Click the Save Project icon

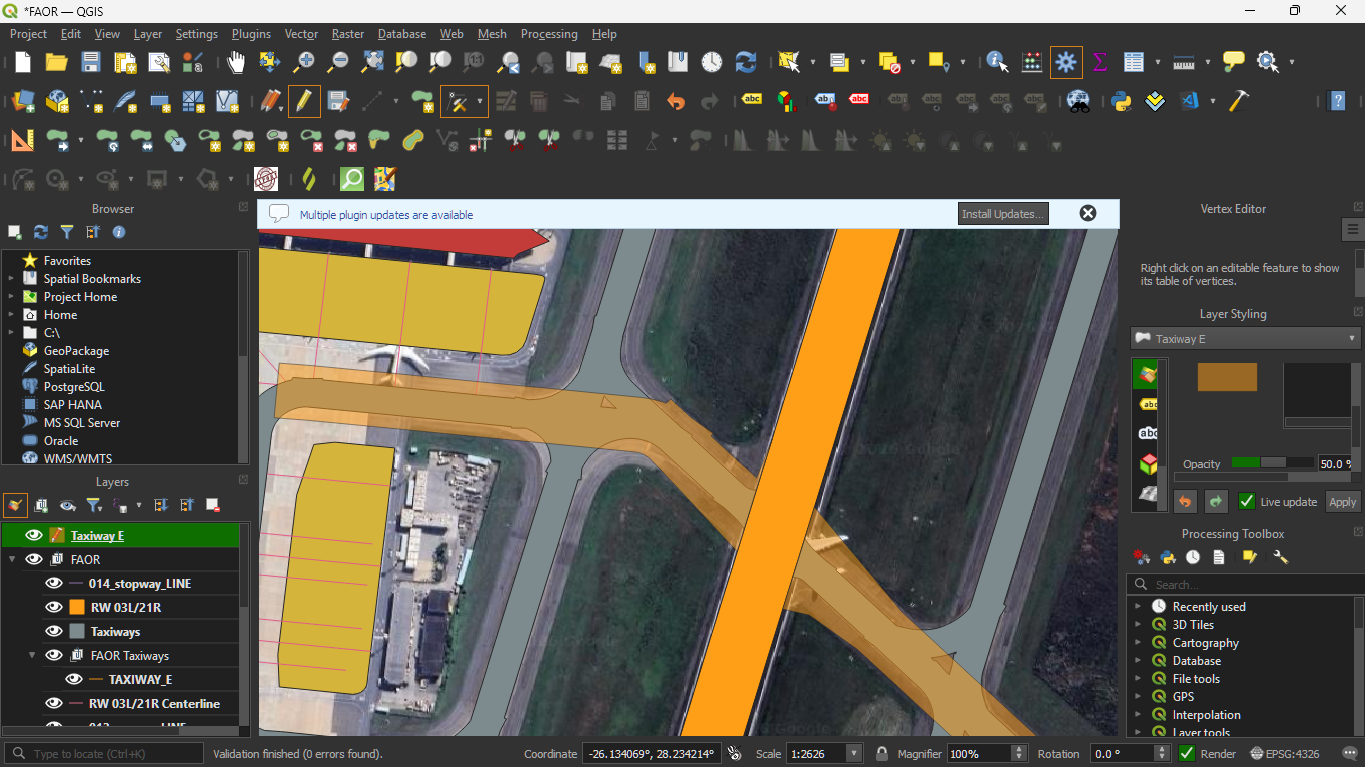click(91, 62)
